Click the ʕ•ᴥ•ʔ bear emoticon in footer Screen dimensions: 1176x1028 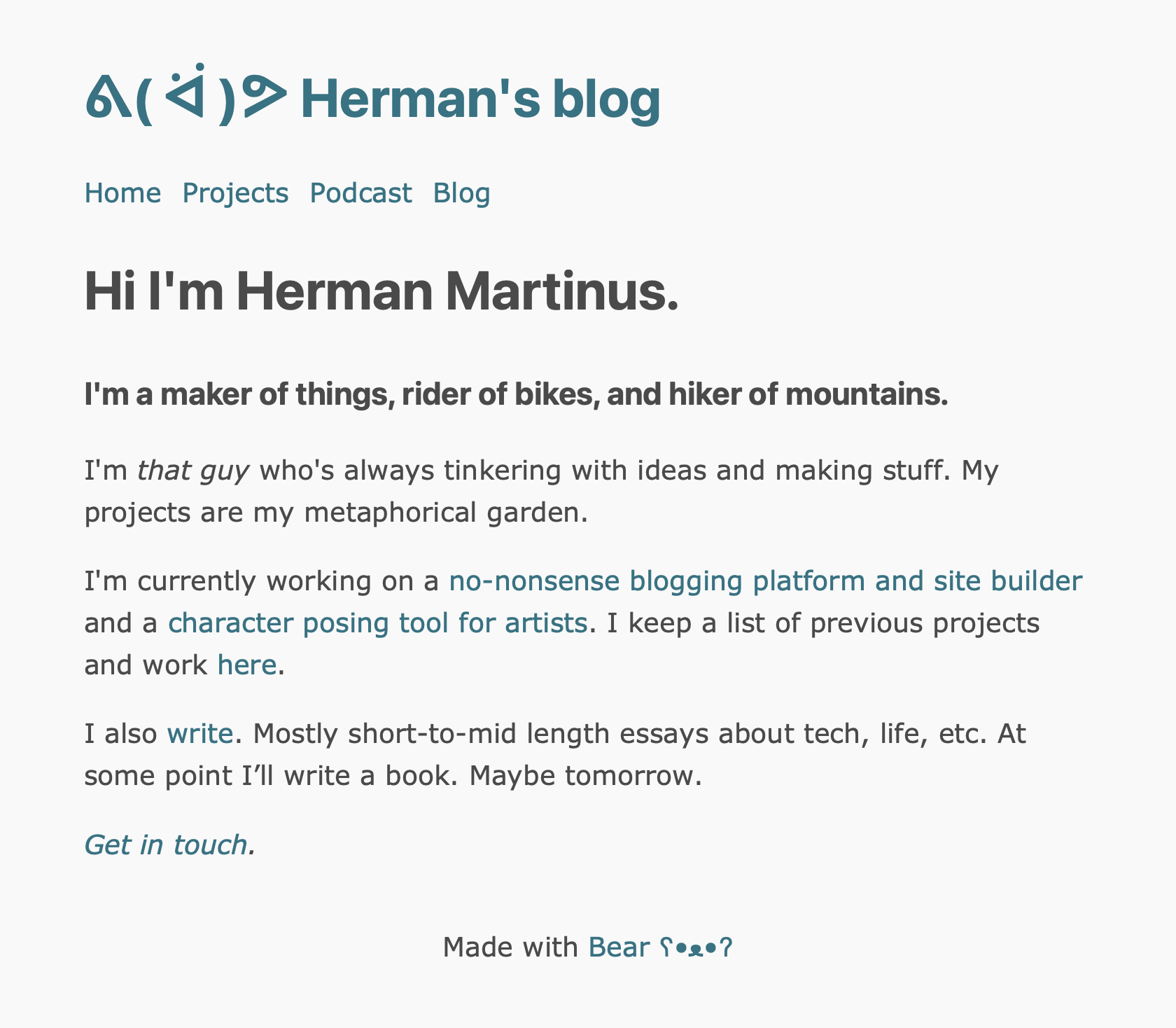tap(696, 948)
